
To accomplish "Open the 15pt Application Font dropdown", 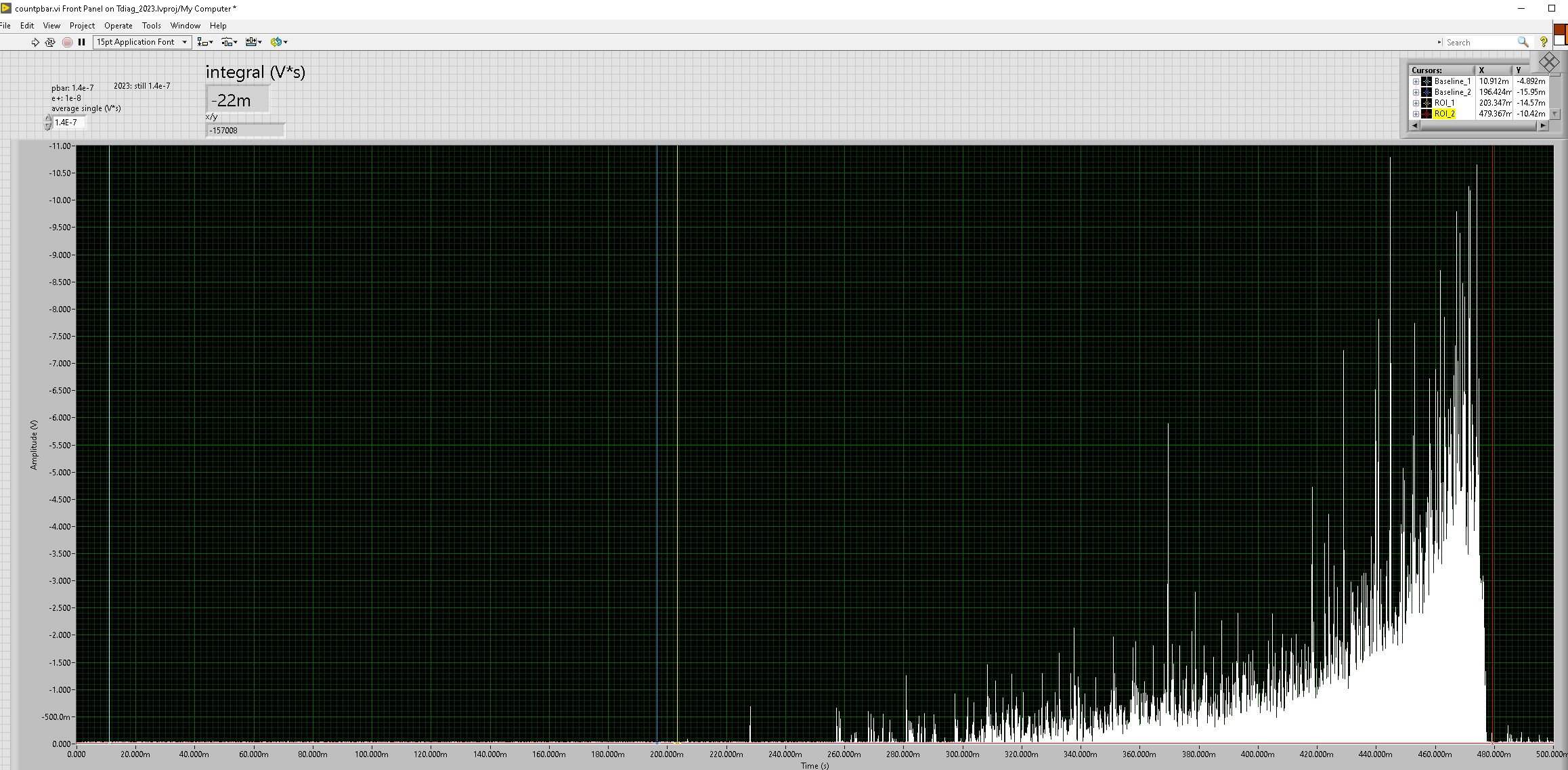I will tap(142, 42).
